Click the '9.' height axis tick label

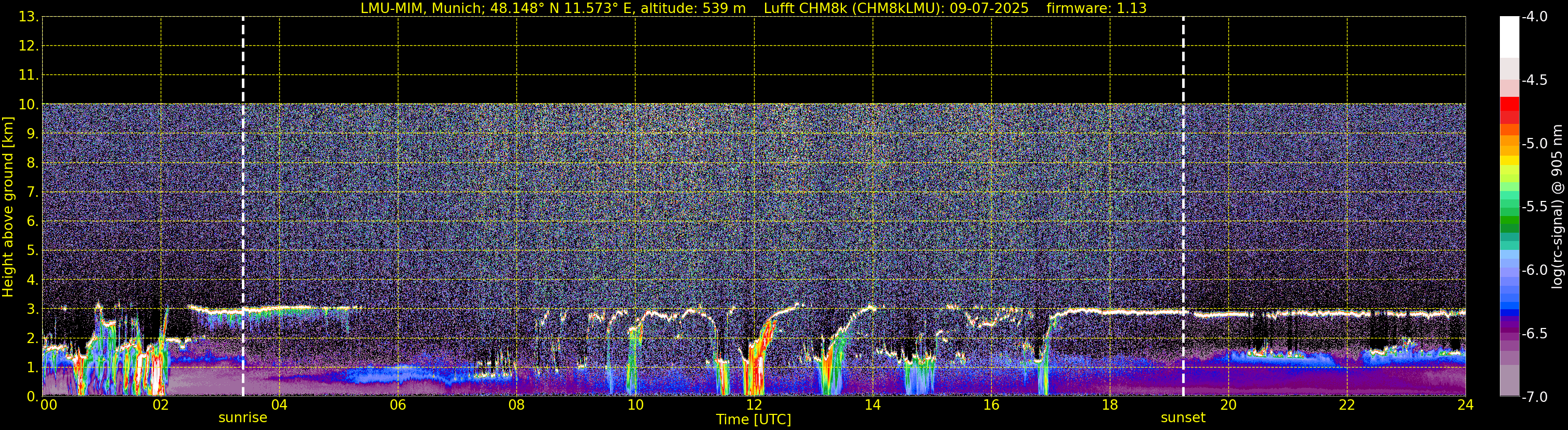tap(32, 134)
